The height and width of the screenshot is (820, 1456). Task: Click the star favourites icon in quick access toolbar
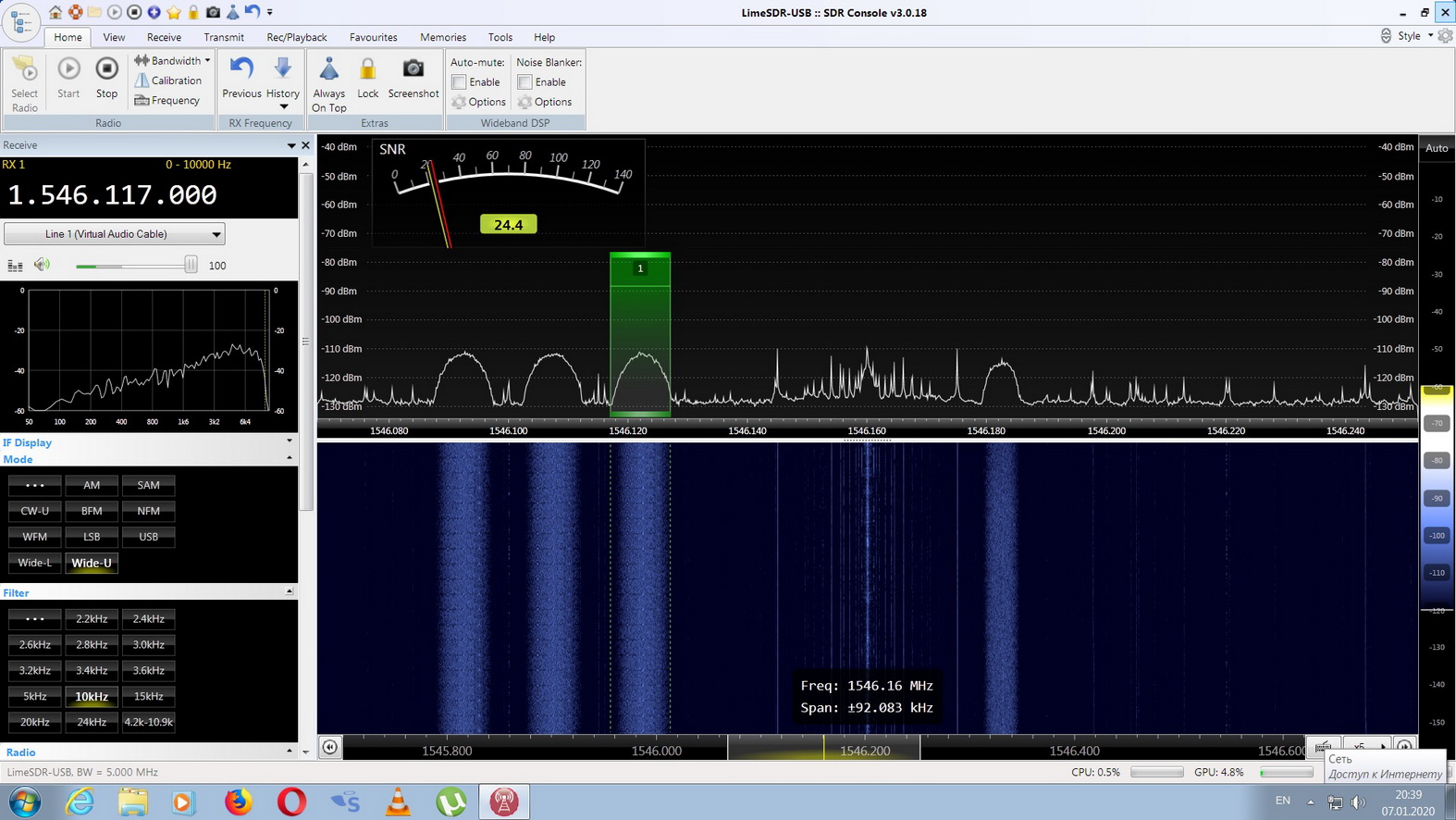173,12
